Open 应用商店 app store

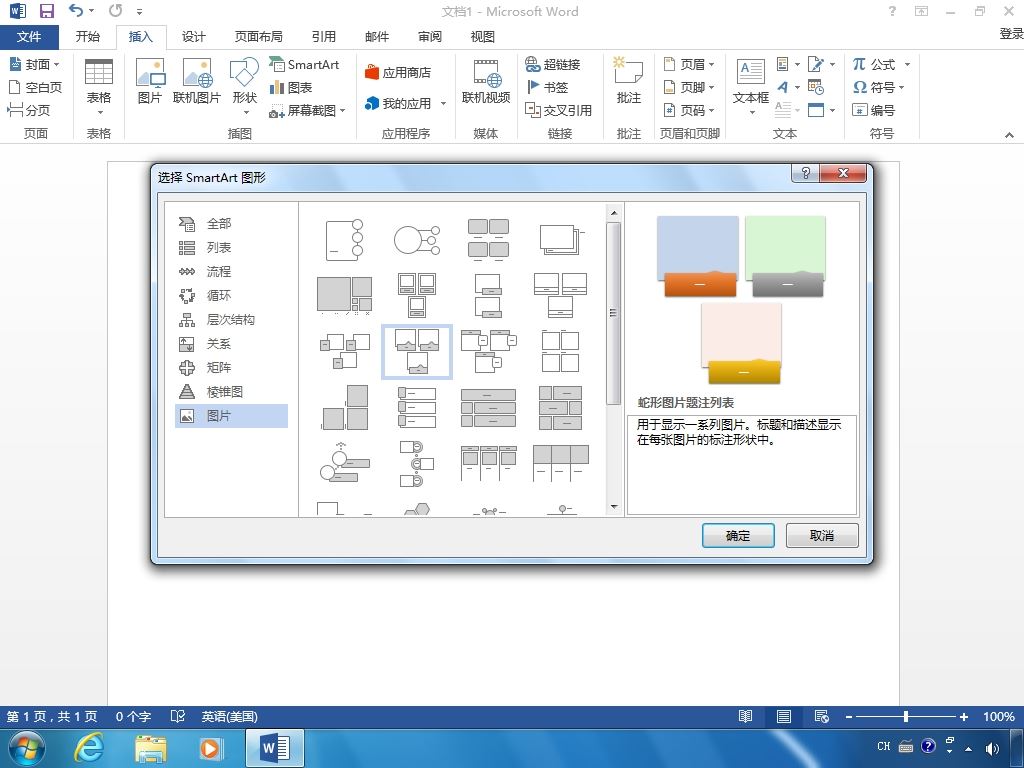(398, 72)
